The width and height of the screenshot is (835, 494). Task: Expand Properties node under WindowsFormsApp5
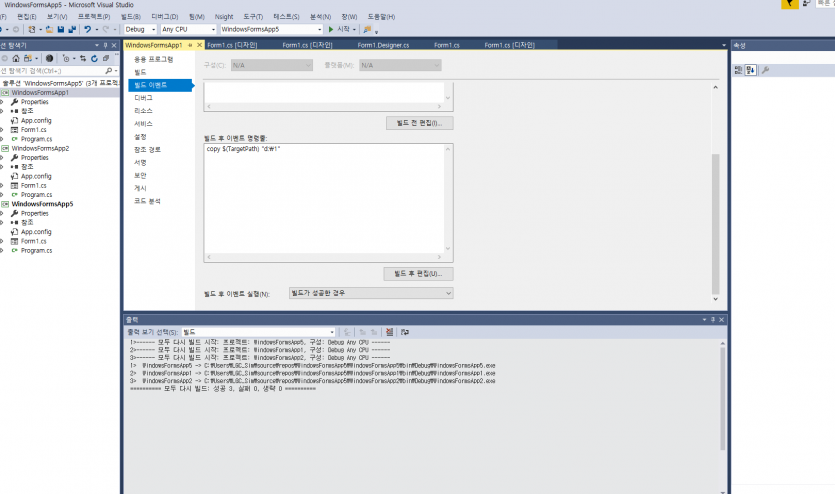coord(2,213)
